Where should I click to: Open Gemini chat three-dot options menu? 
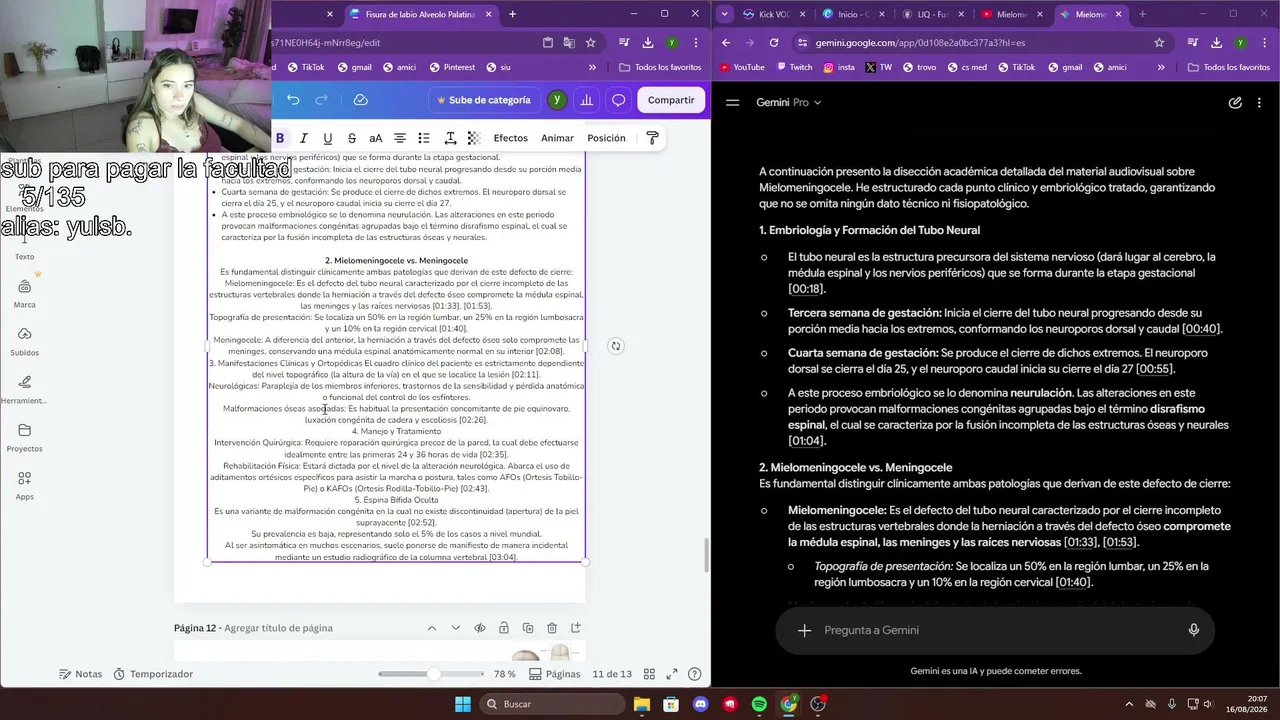coord(1261,102)
